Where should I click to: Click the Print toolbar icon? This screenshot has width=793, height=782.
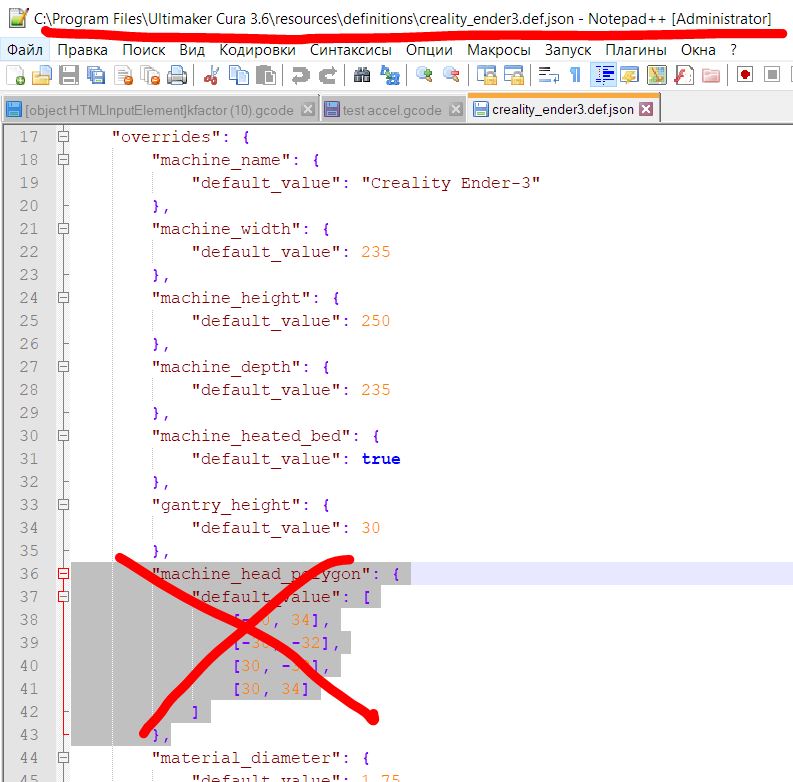point(177,75)
